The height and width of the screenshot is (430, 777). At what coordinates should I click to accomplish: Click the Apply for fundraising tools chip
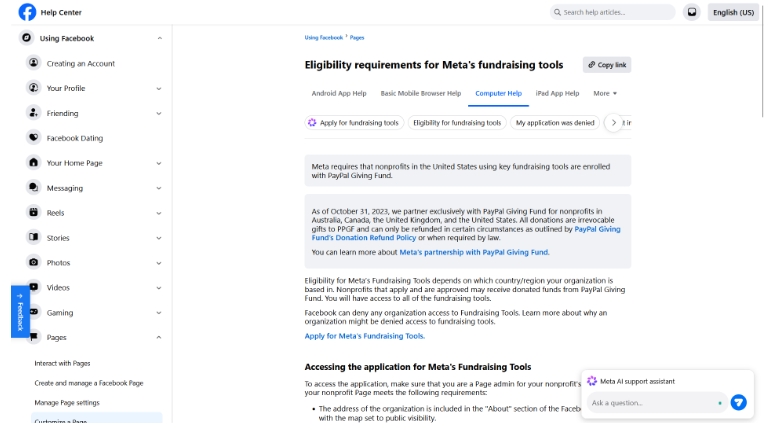click(354, 122)
